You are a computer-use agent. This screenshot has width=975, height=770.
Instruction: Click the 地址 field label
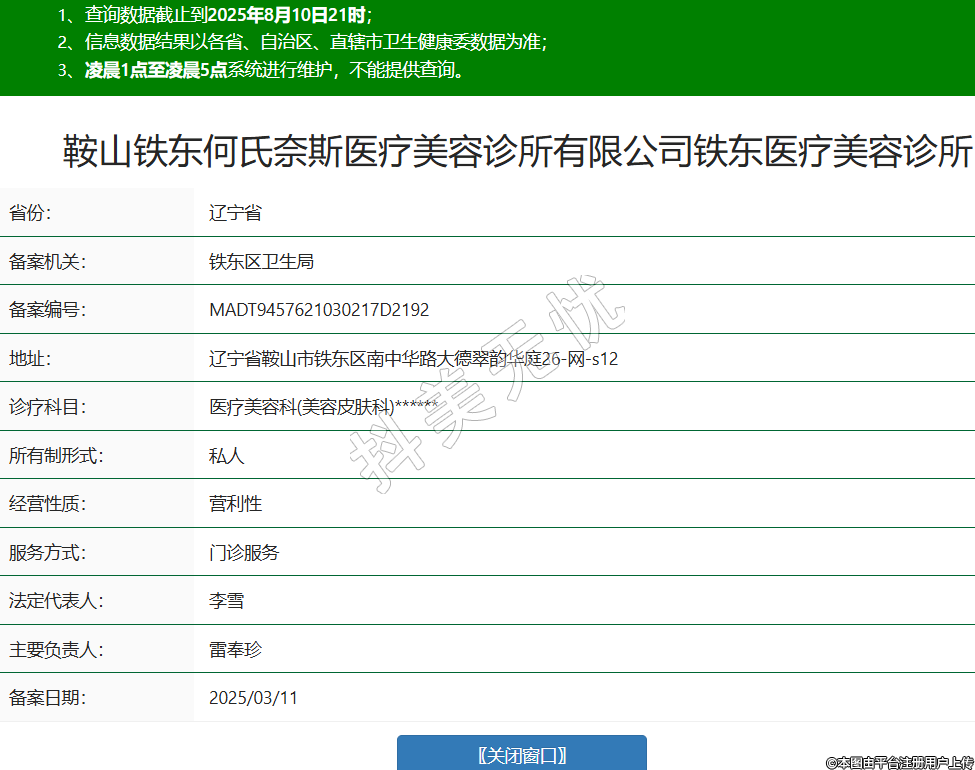click(x=30, y=359)
